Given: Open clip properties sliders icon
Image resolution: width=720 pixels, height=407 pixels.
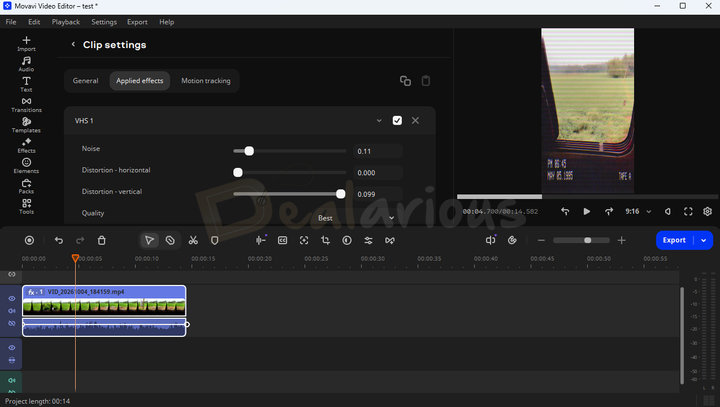Looking at the screenshot, I should [368, 240].
